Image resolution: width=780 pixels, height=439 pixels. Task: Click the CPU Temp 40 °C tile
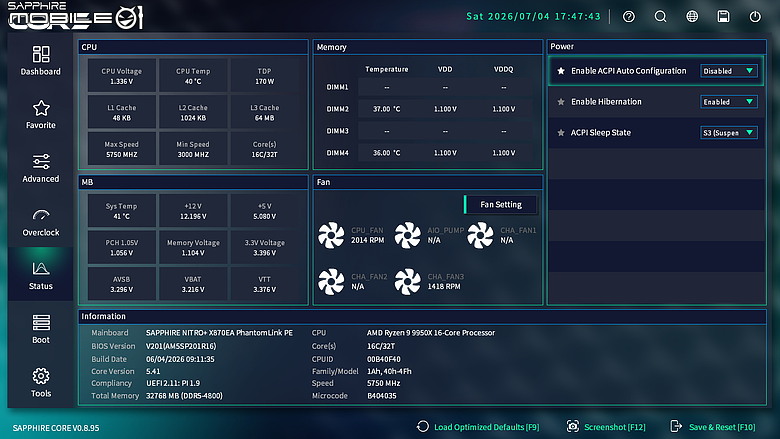tap(193, 76)
